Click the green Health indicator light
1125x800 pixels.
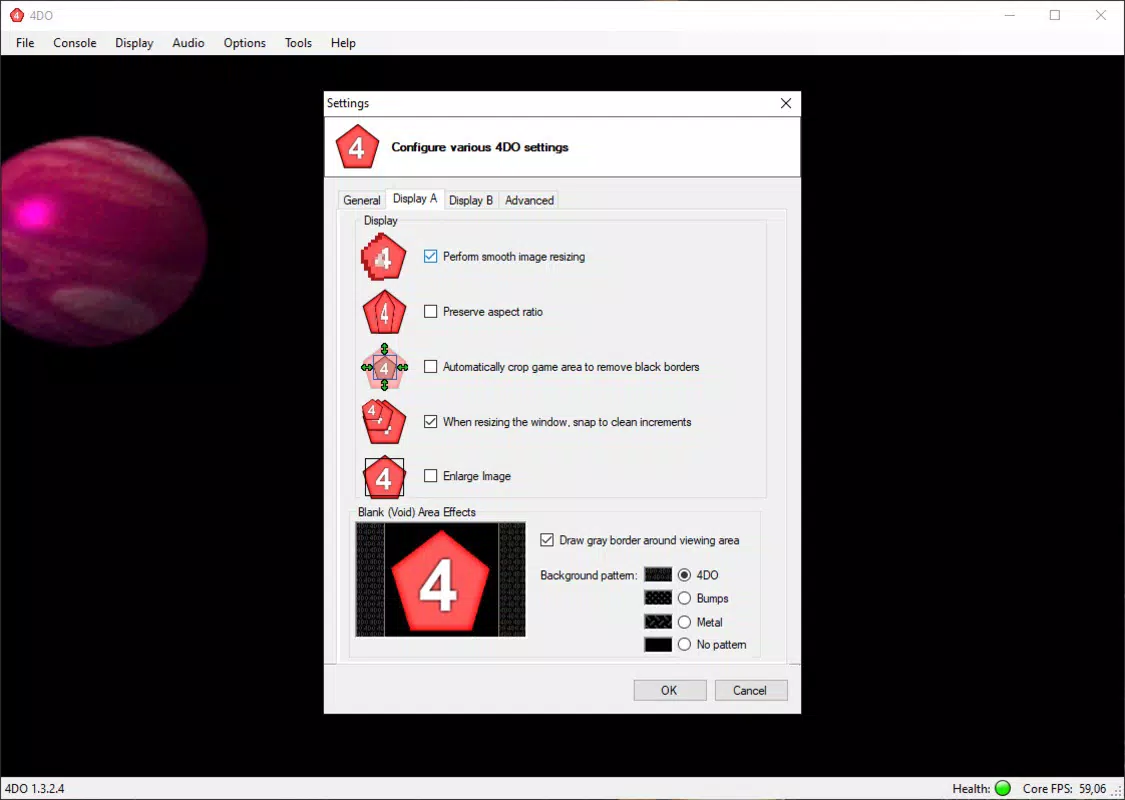(x=1002, y=789)
